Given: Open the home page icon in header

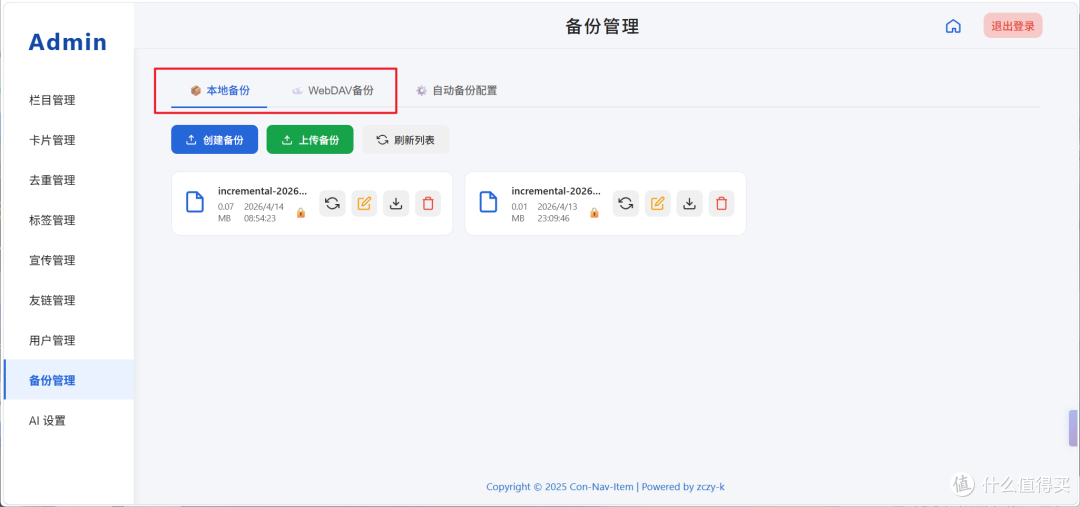Looking at the screenshot, I should point(953,27).
